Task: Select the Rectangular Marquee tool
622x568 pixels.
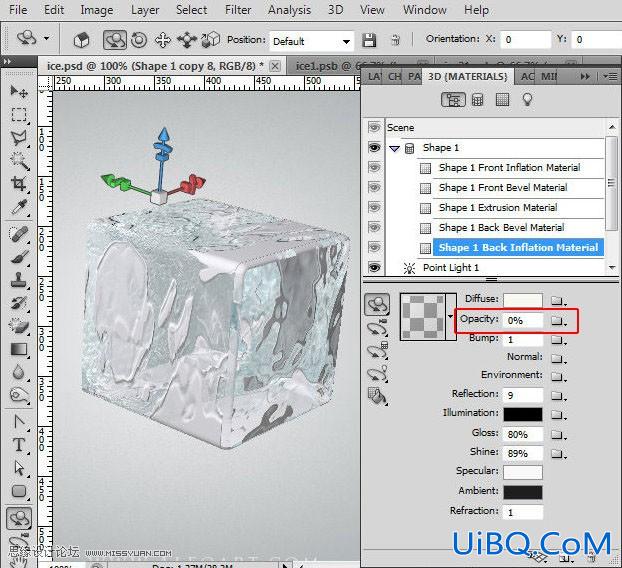Action: (19, 115)
